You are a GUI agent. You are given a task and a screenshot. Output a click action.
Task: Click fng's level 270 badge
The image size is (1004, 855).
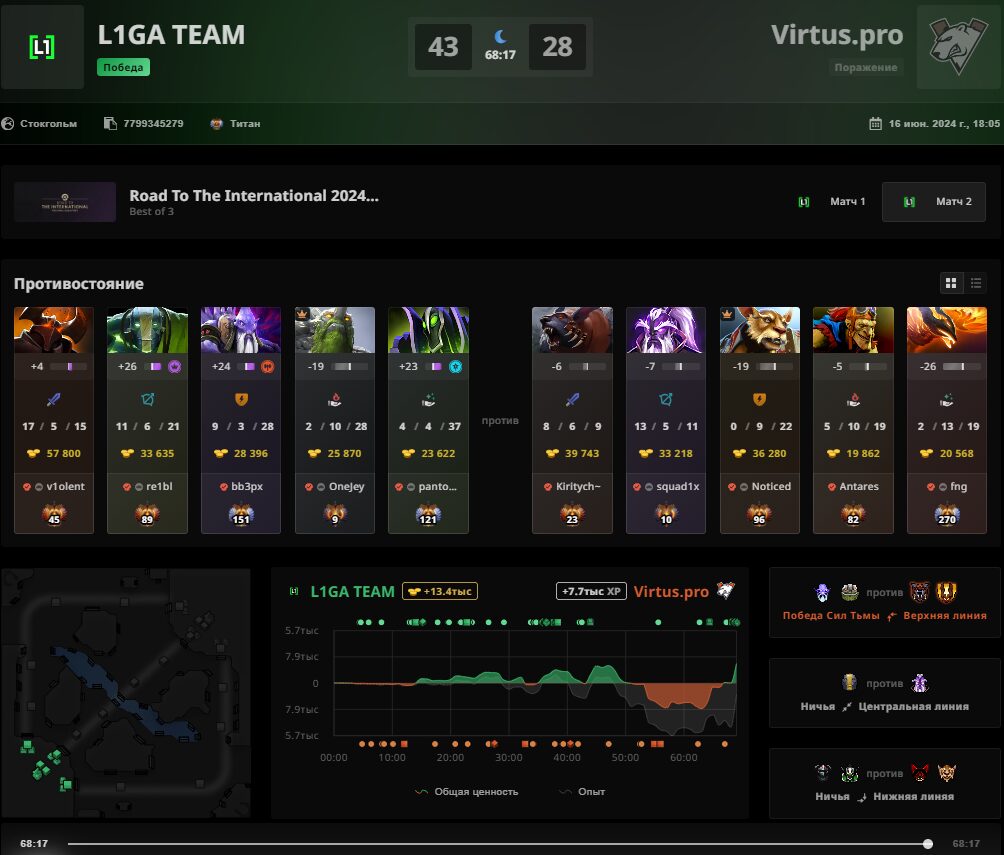[x=946, y=514]
